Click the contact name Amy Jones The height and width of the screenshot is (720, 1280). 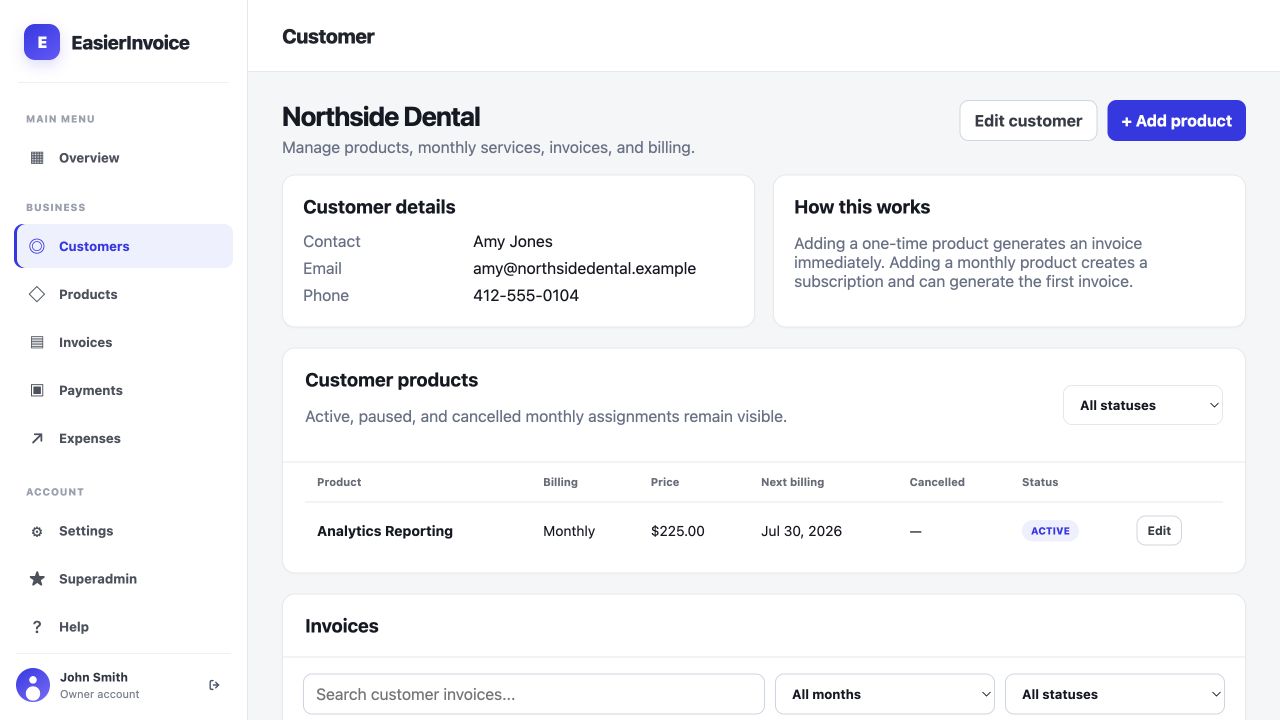coord(513,241)
